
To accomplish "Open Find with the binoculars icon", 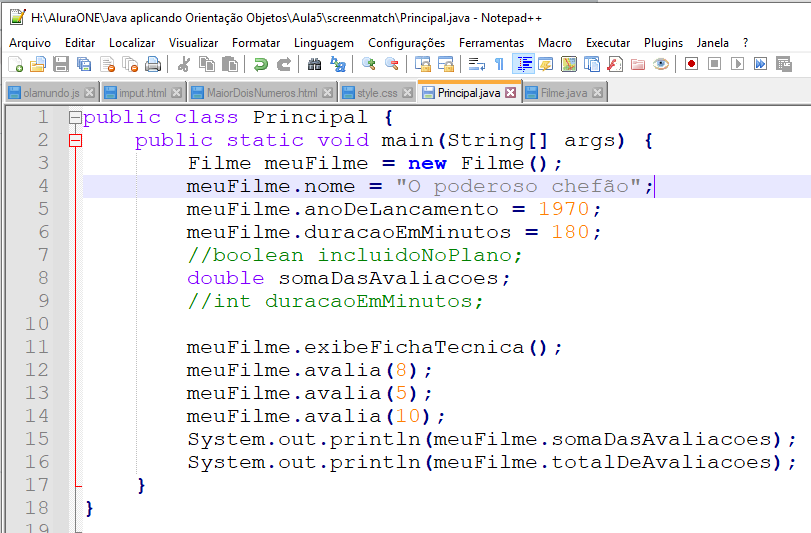I will (x=314, y=64).
